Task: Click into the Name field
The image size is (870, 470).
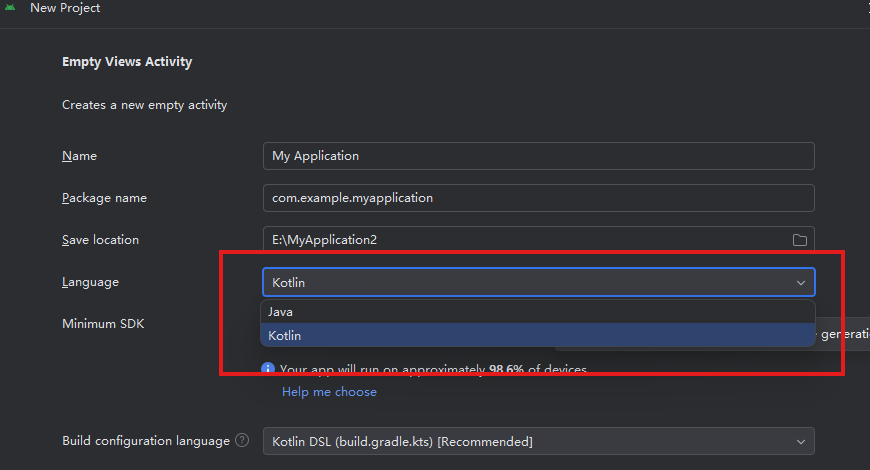Action: [x=538, y=156]
